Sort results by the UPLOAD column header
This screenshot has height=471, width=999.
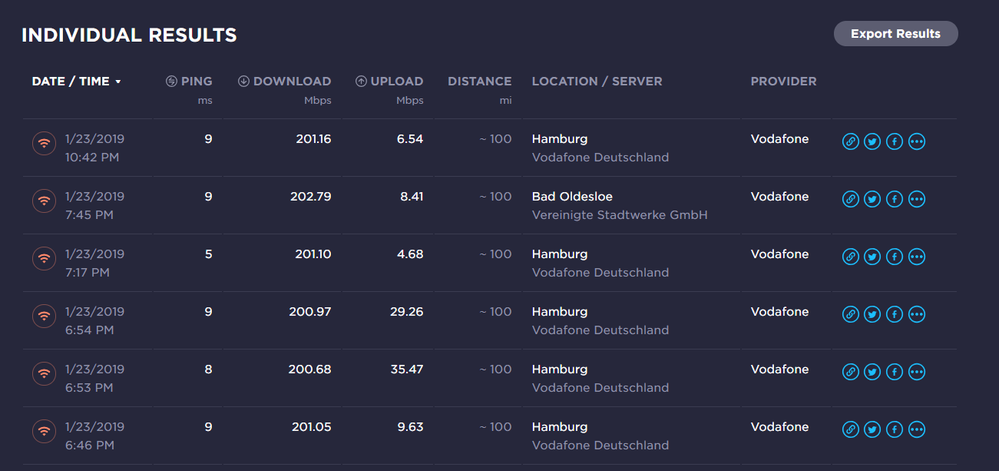coord(390,81)
